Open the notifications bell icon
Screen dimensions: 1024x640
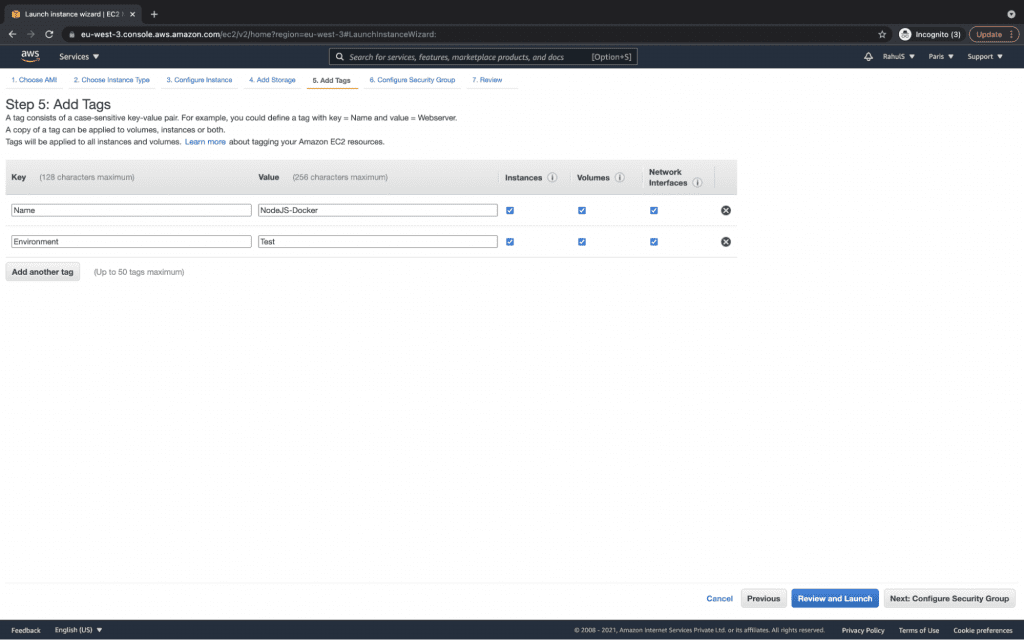coord(868,57)
